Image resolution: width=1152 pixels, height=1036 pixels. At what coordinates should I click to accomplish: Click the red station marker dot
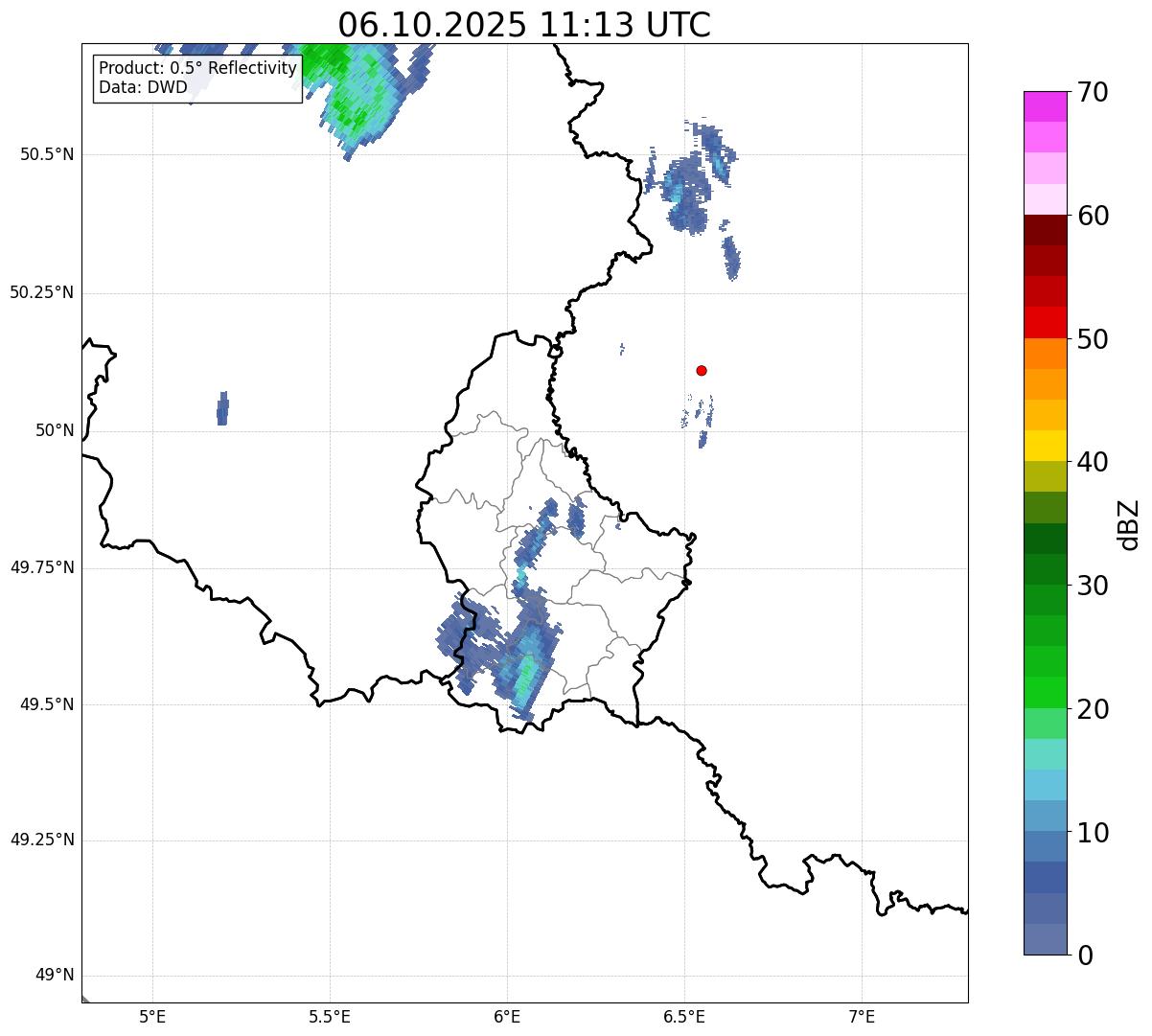702,371
